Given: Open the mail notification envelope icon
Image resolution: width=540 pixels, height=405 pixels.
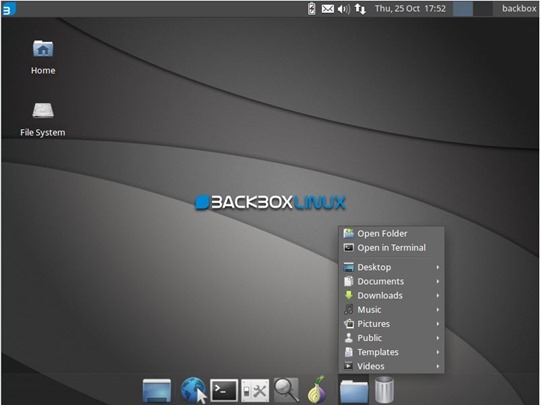Looking at the screenshot, I should (328, 9).
